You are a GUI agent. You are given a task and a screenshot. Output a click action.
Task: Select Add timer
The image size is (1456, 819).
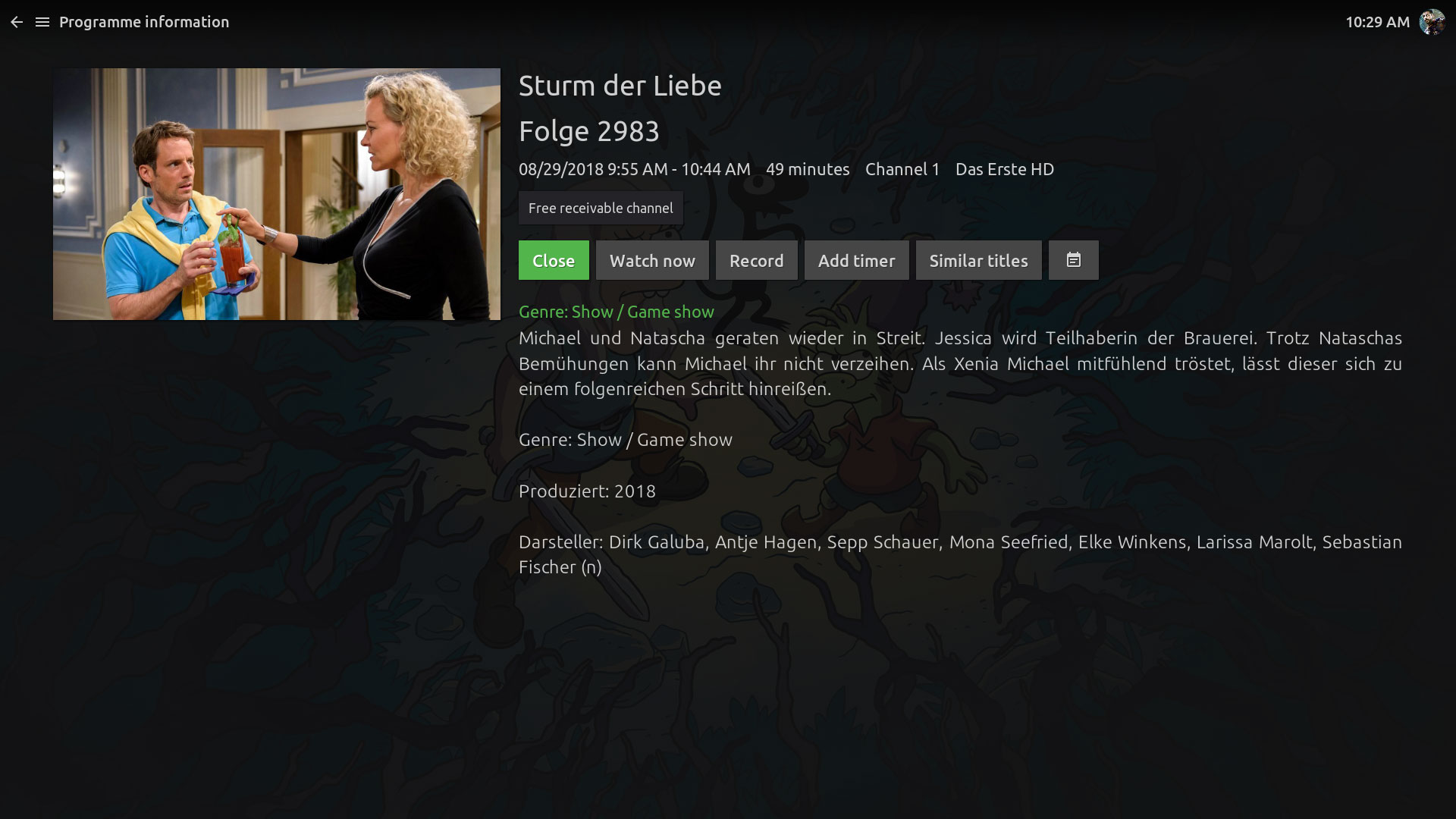(856, 260)
